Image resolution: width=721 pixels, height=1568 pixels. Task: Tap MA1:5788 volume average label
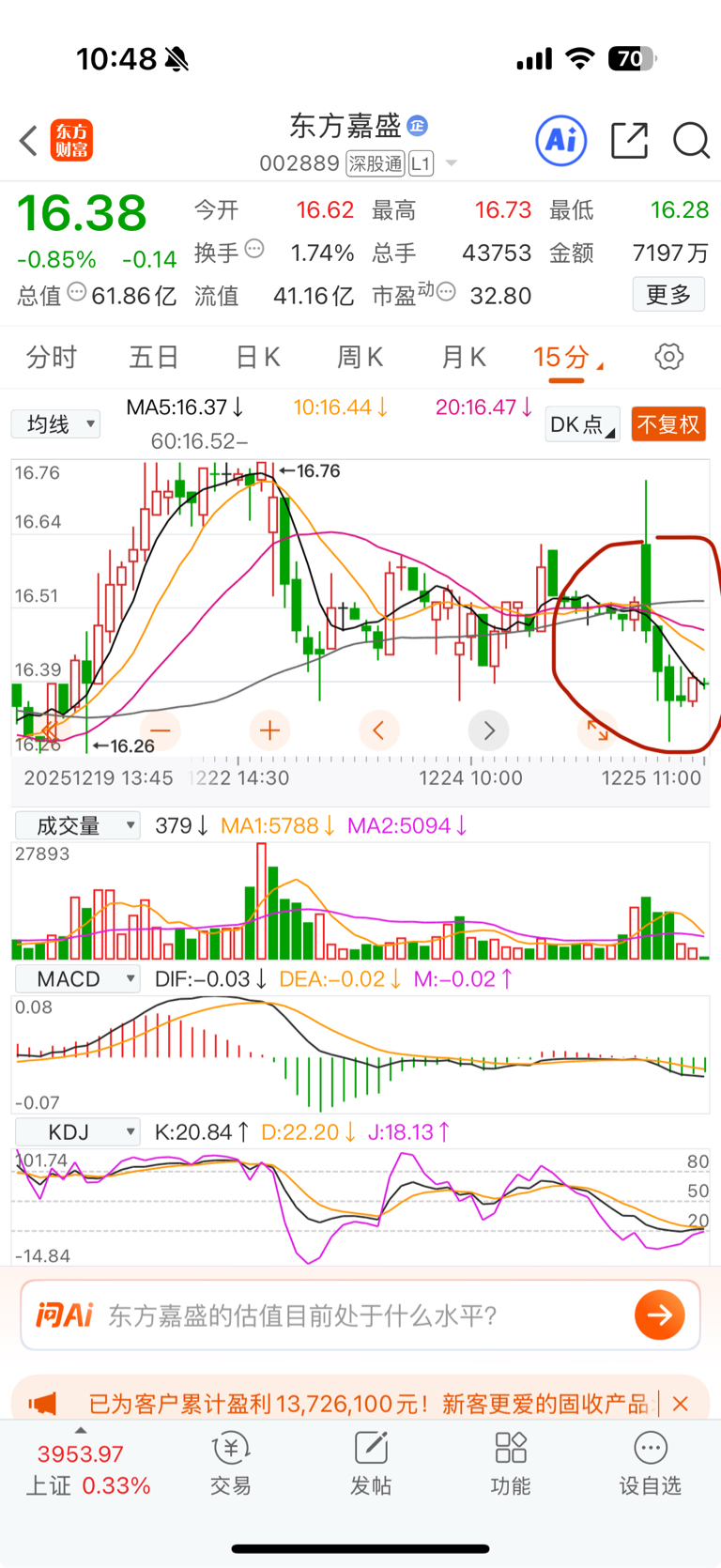pos(278,826)
